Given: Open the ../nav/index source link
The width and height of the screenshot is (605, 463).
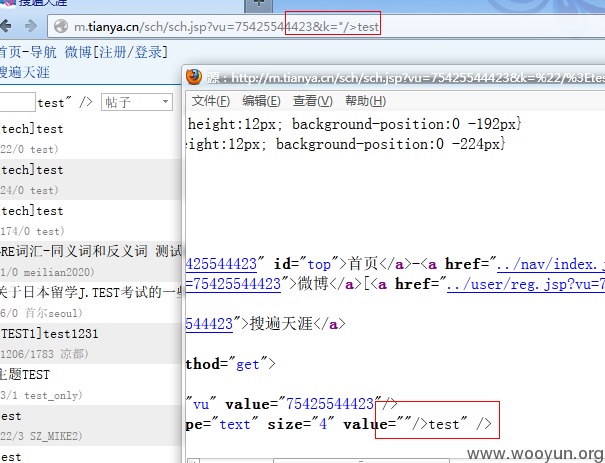Looking at the screenshot, I should coord(551,265).
